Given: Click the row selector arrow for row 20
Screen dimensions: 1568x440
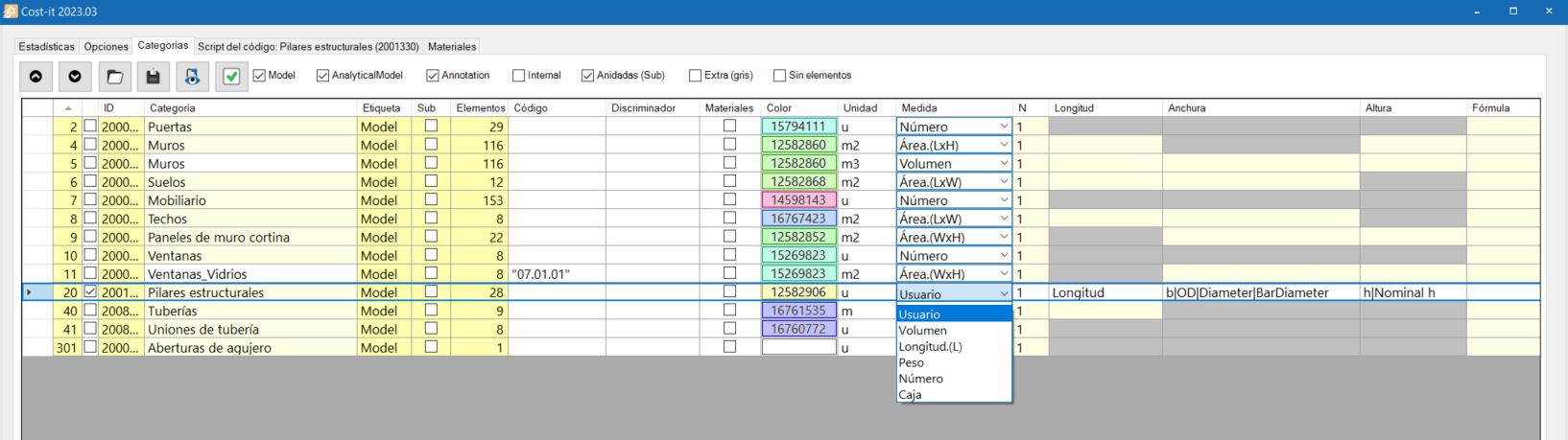Looking at the screenshot, I should [x=36, y=291].
